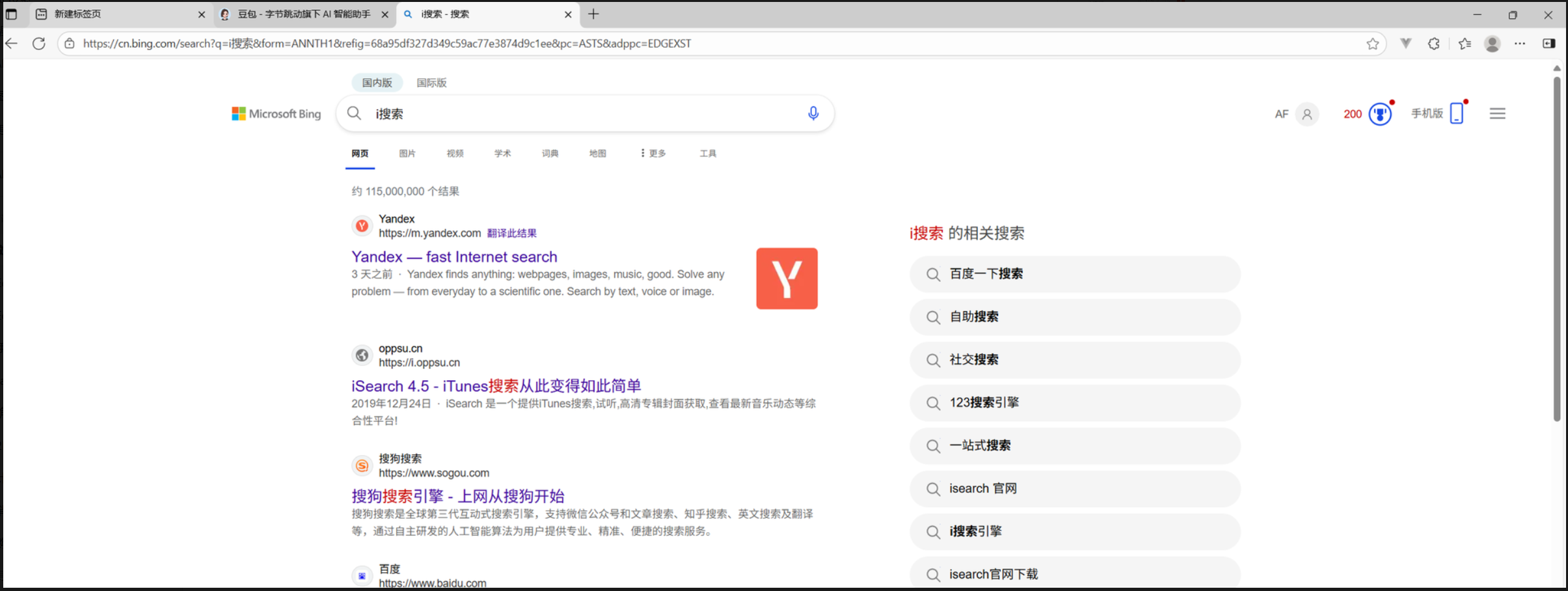Screen dimensions: 1568x591
Task: Select the 国内版 option
Action: [x=376, y=82]
